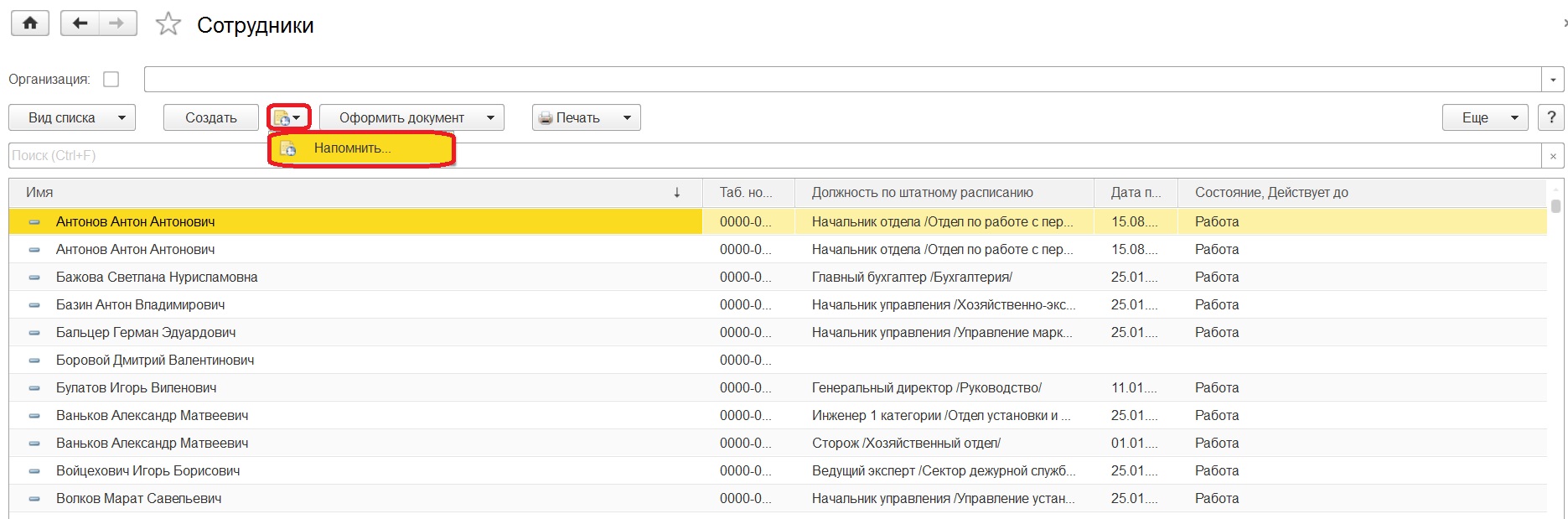Select highlighted row Антонов Антон Антонович
This screenshot has width=1568, height=519.
coord(778,221)
